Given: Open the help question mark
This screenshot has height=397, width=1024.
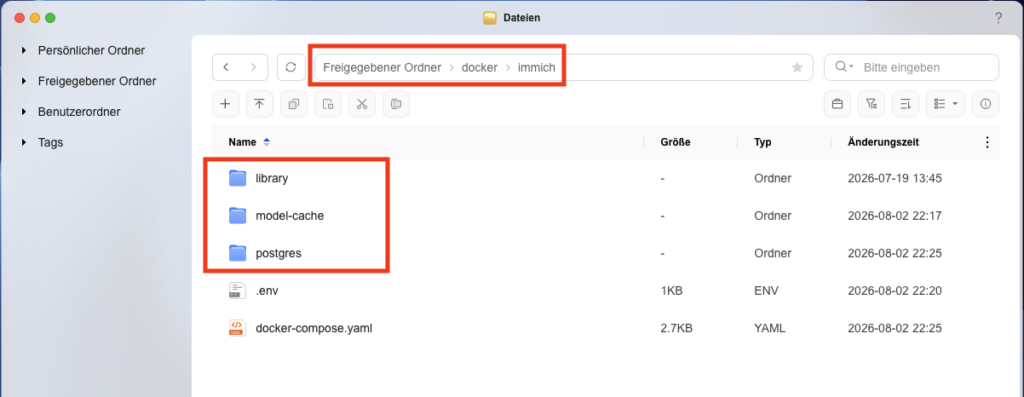Looking at the screenshot, I should 998,18.
